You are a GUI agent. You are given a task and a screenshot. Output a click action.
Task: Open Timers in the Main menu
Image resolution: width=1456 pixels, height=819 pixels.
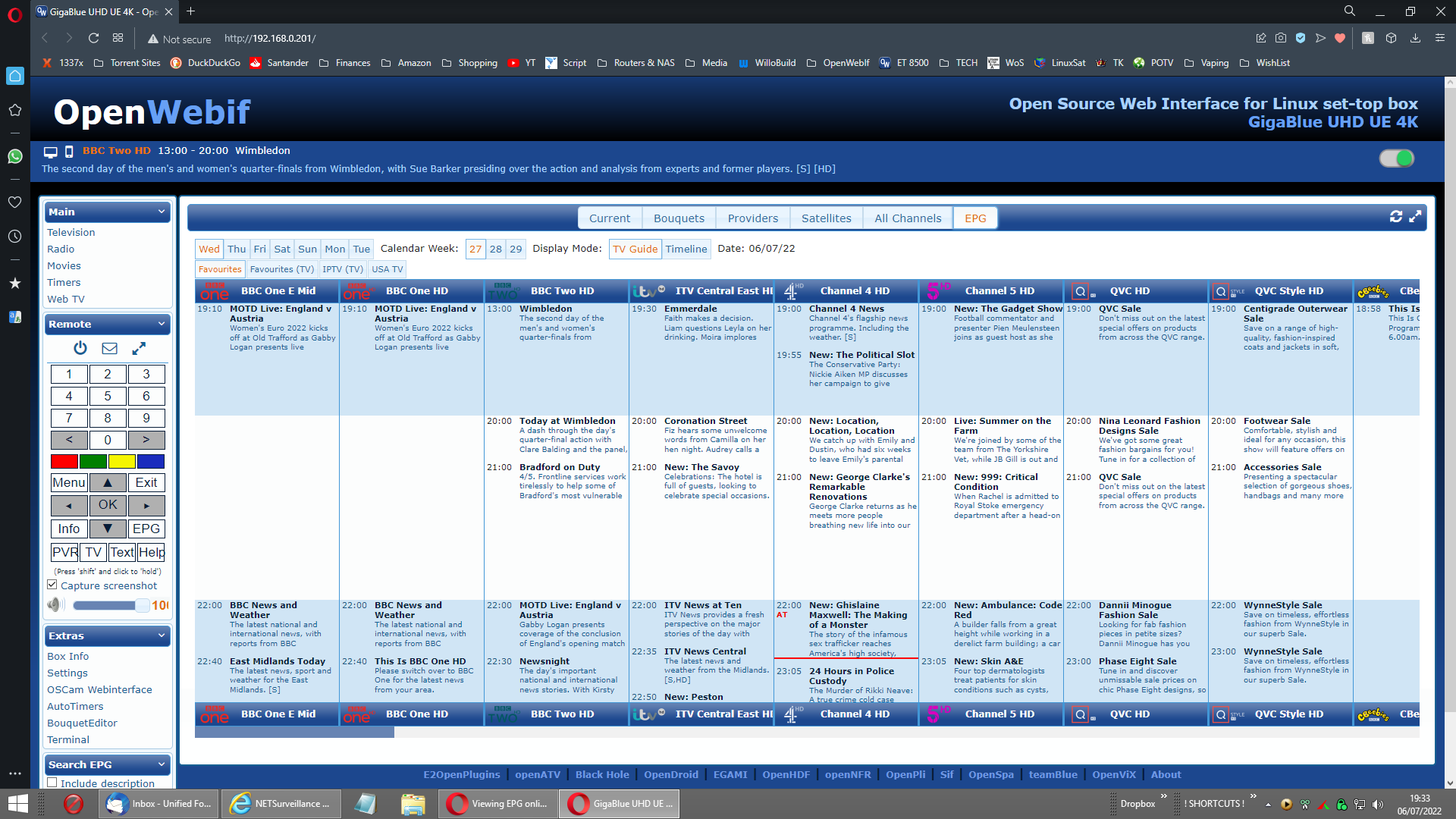point(64,282)
